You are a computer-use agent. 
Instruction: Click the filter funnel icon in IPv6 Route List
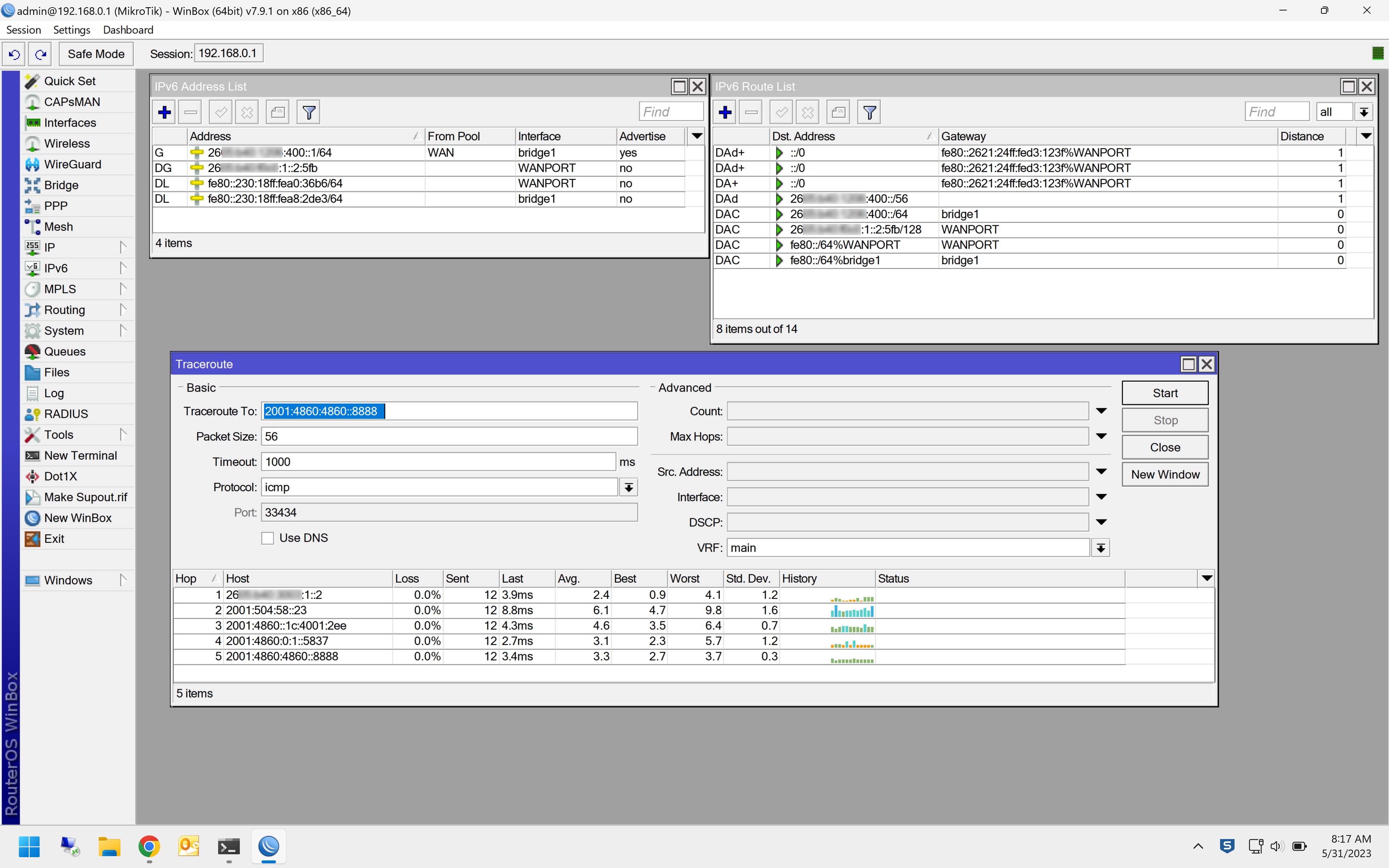870,112
